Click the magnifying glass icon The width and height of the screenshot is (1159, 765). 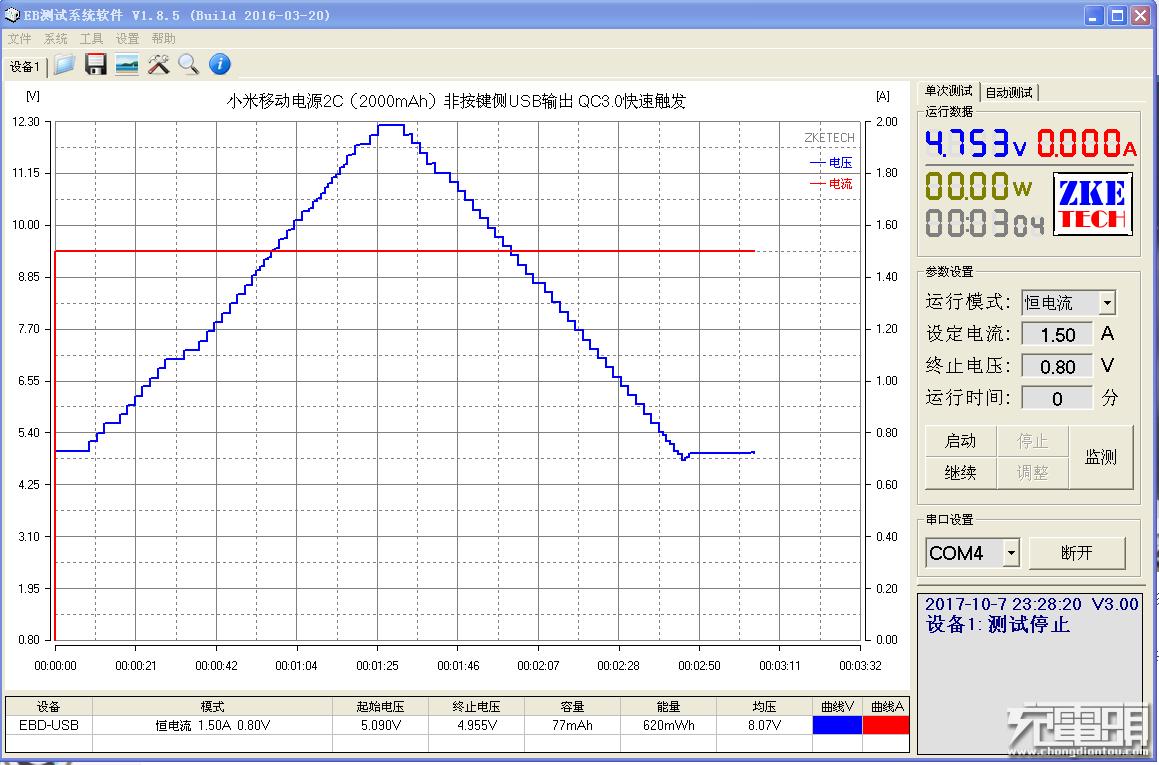point(188,65)
